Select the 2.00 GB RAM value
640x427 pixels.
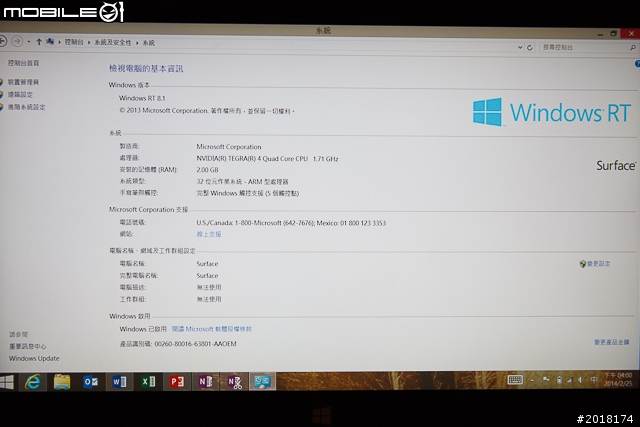(207, 170)
